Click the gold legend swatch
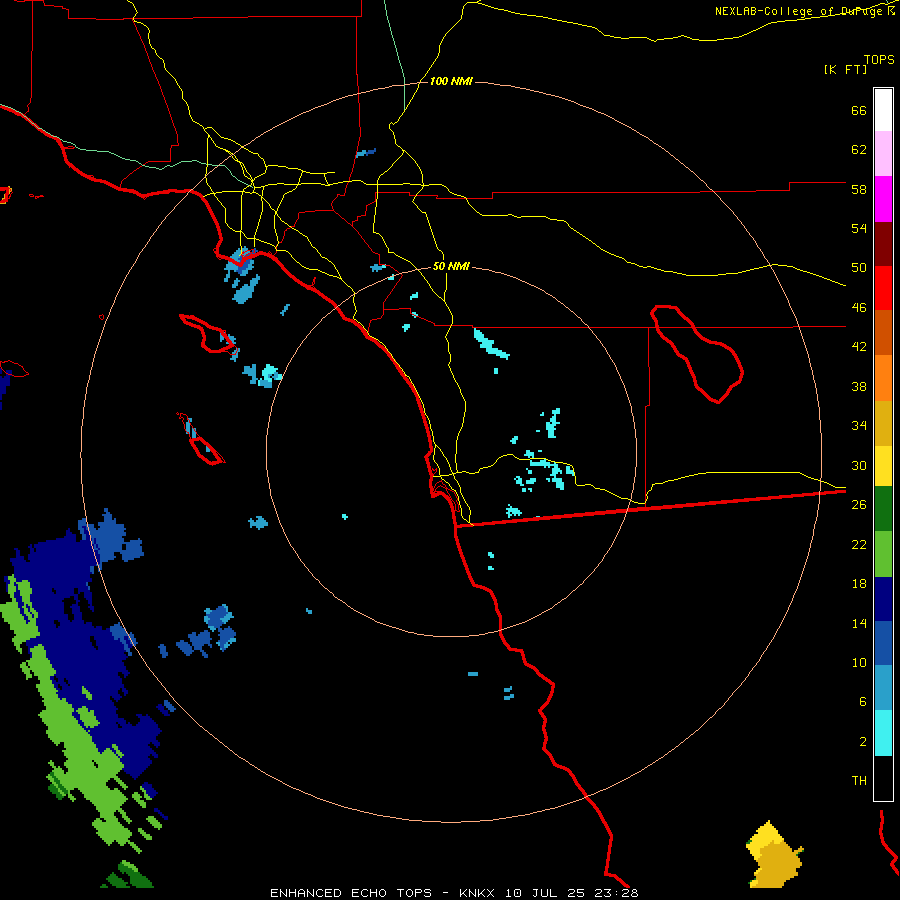Viewport: 900px width, 900px height. pyautogui.click(x=883, y=423)
